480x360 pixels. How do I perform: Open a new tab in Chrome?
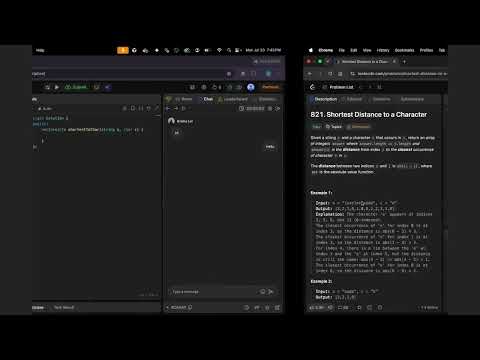(x=404, y=62)
